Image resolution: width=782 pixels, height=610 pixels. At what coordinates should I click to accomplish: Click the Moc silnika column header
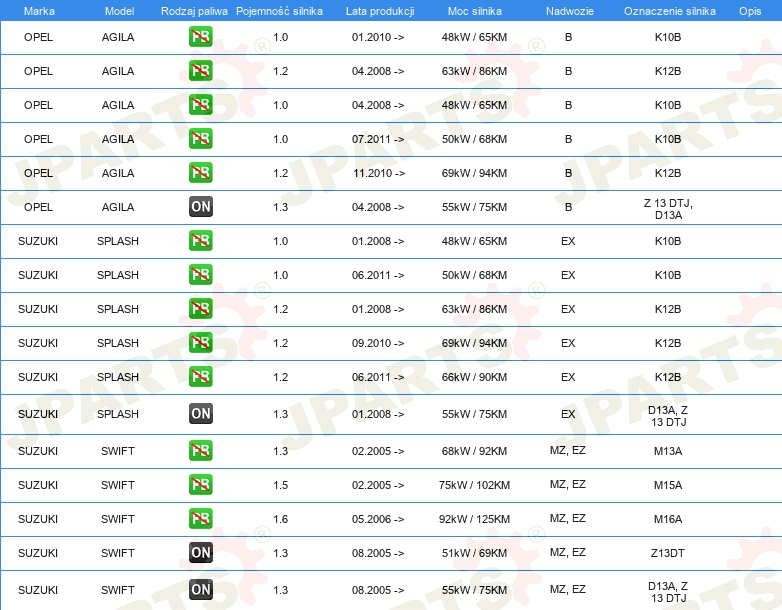coord(474,11)
